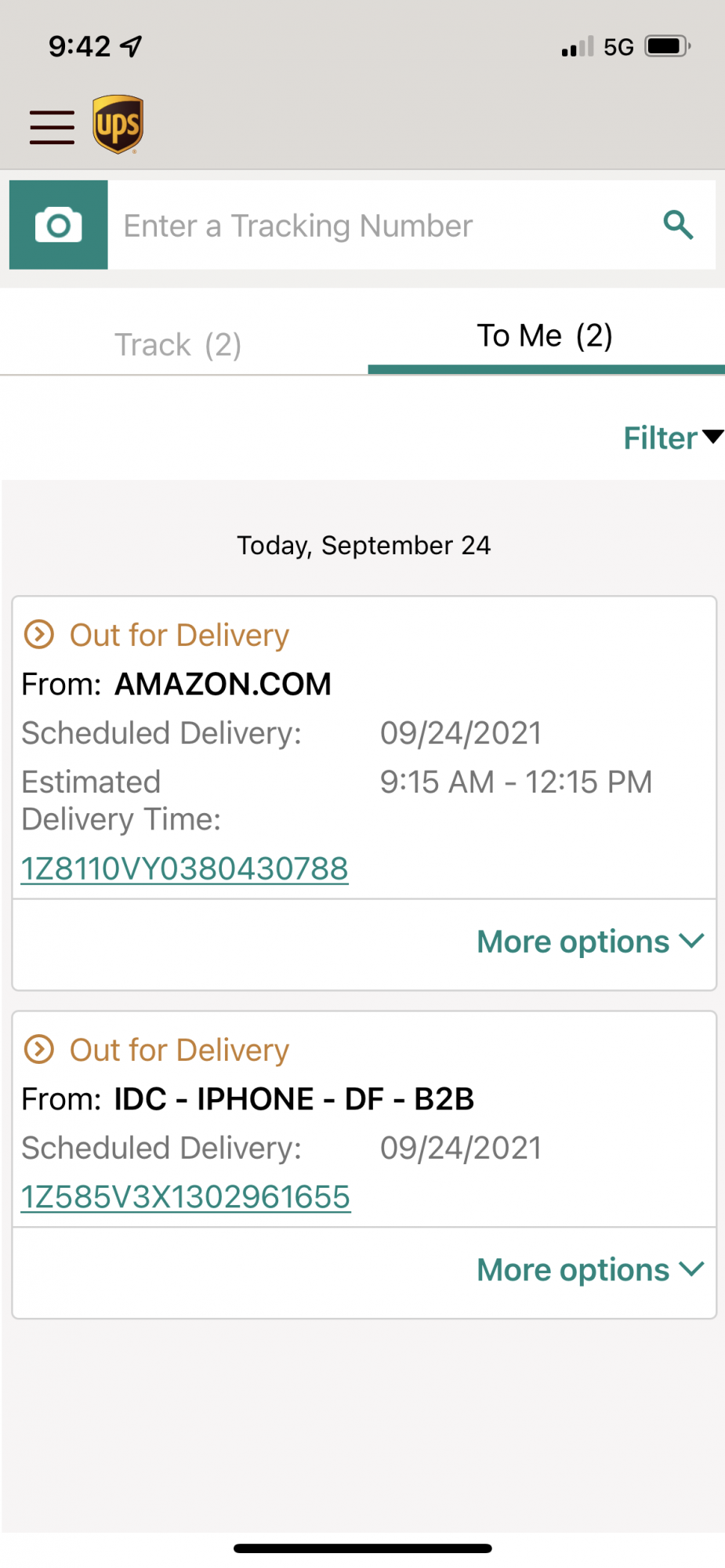This screenshot has width=725, height=1568.
Task: Open tracking number 1Z8110VY0380430788
Action: 184,869
